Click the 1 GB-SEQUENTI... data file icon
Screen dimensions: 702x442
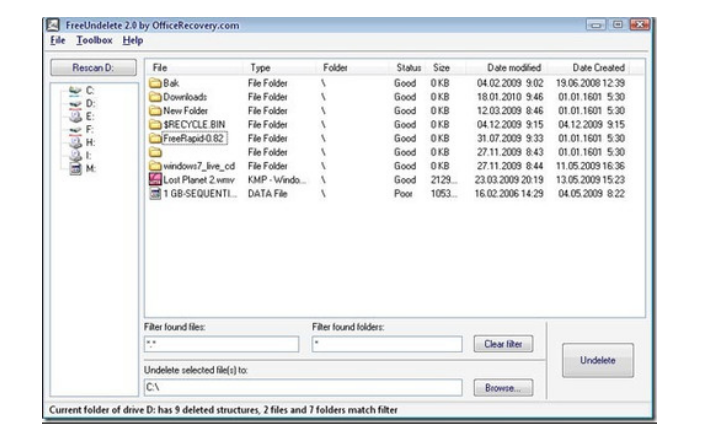155,193
